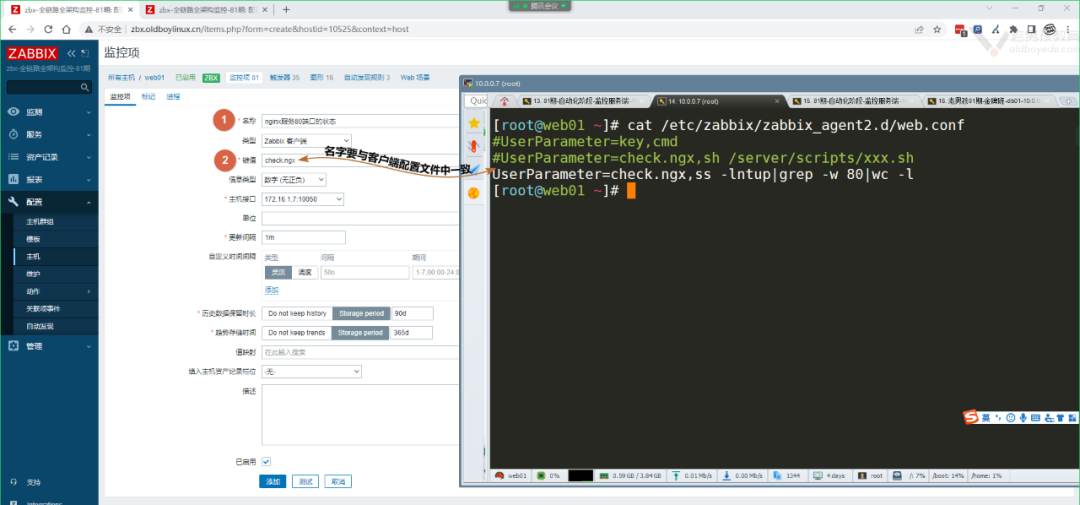Viewport: 1080px width, 505px height.
Task: Click the Chrome profile avatar icon
Action: (x=1050, y=30)
